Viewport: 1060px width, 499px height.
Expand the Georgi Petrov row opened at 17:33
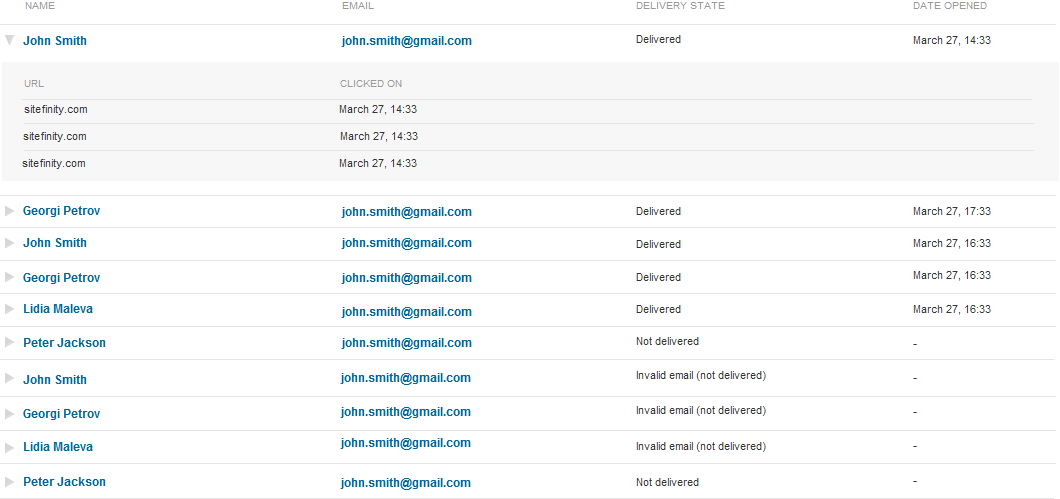pos(9,211)
